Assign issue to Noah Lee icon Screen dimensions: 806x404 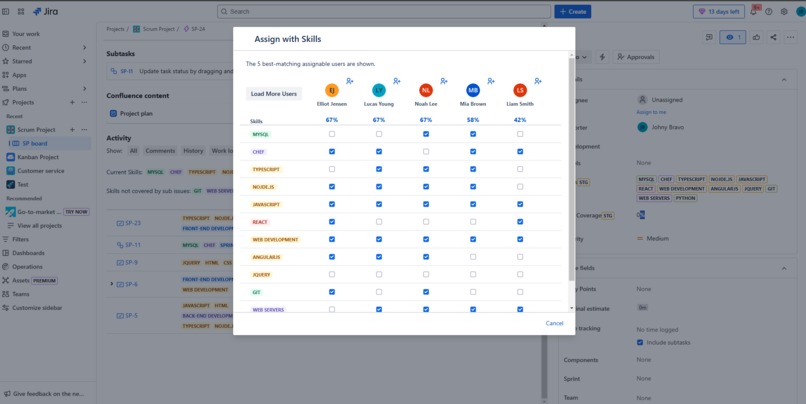point(444,81)
